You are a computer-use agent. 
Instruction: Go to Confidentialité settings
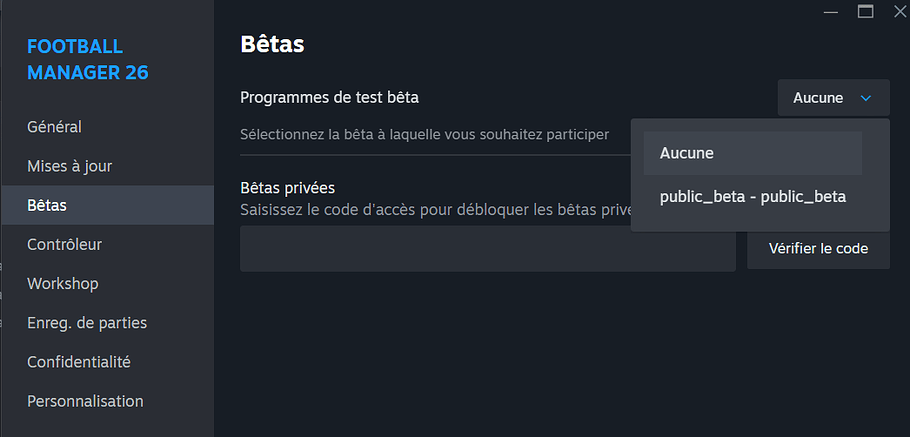[79, 361]
